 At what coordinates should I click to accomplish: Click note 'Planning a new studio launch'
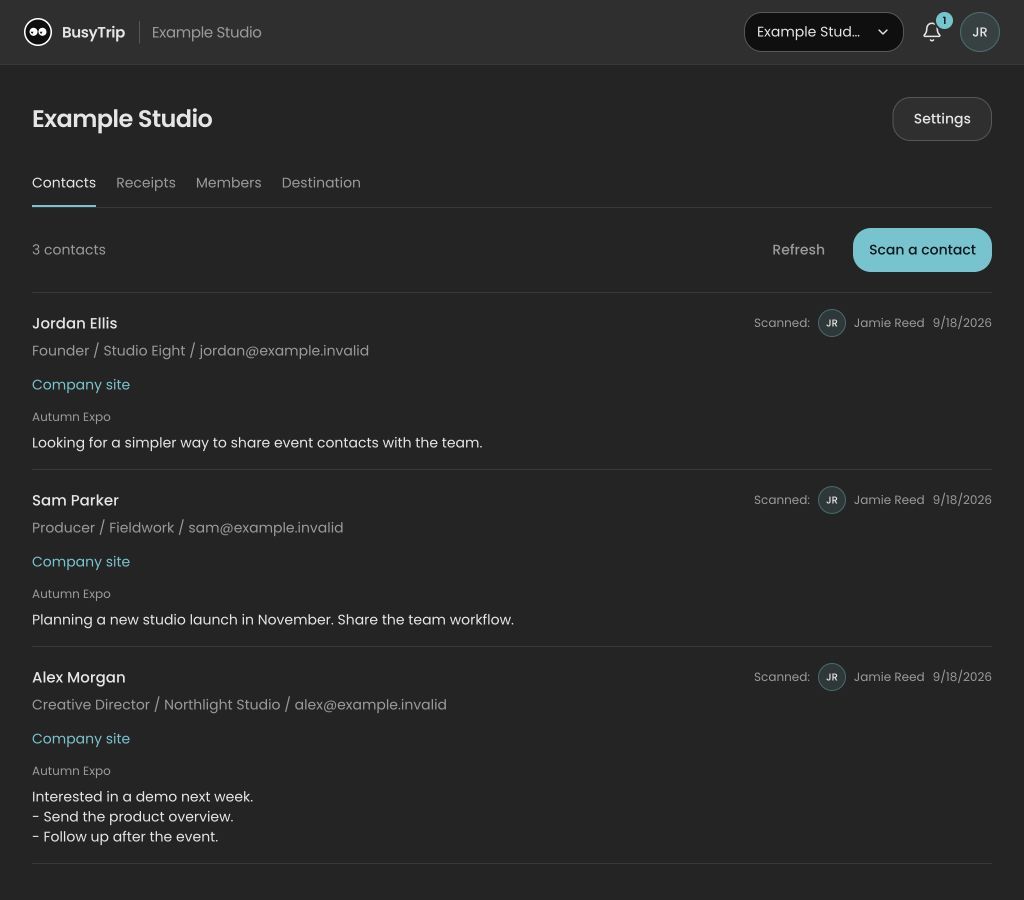[x=273, y=620]
